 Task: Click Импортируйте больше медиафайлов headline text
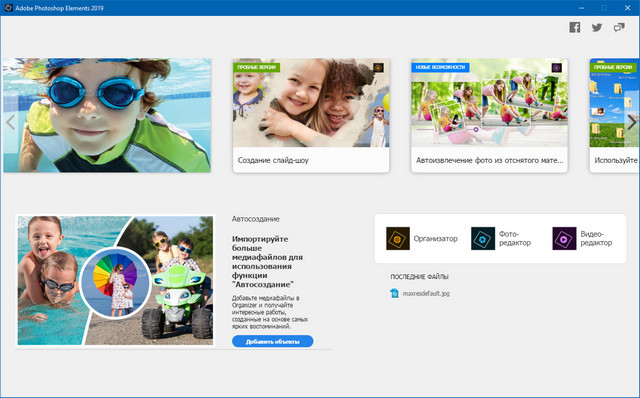click(x=267, y=261)
